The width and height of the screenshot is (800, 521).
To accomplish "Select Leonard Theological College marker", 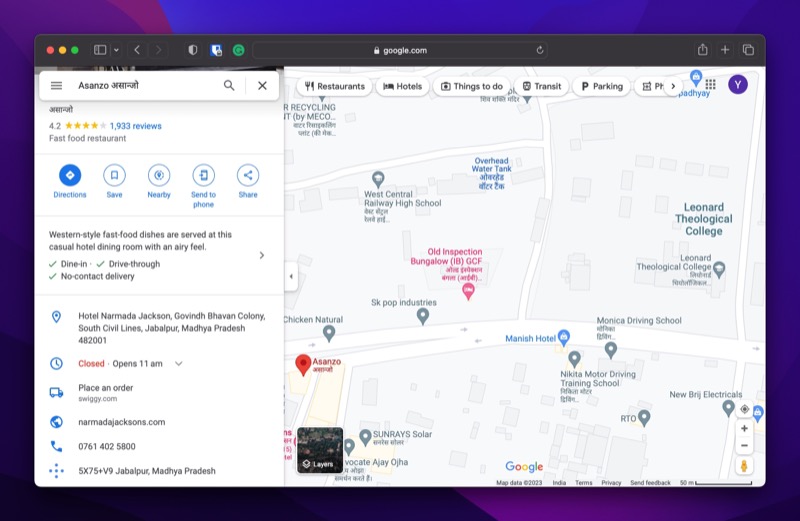I will (719, 269).
